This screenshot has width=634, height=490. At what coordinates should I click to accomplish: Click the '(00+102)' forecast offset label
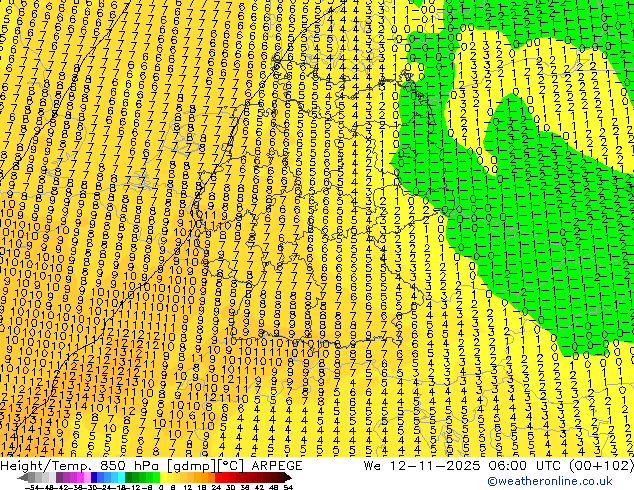tap(602, 466)
